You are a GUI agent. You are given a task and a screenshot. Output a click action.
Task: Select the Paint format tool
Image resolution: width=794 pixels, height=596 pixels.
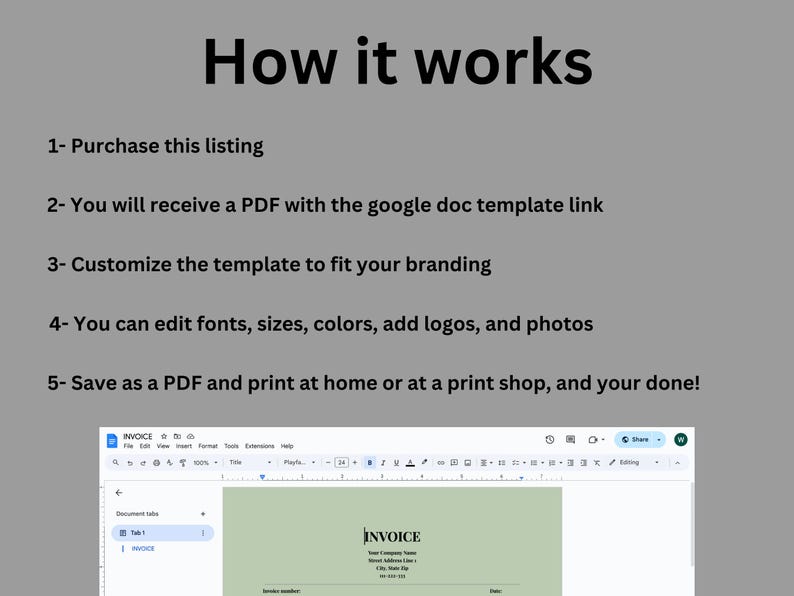pos(183,463)
